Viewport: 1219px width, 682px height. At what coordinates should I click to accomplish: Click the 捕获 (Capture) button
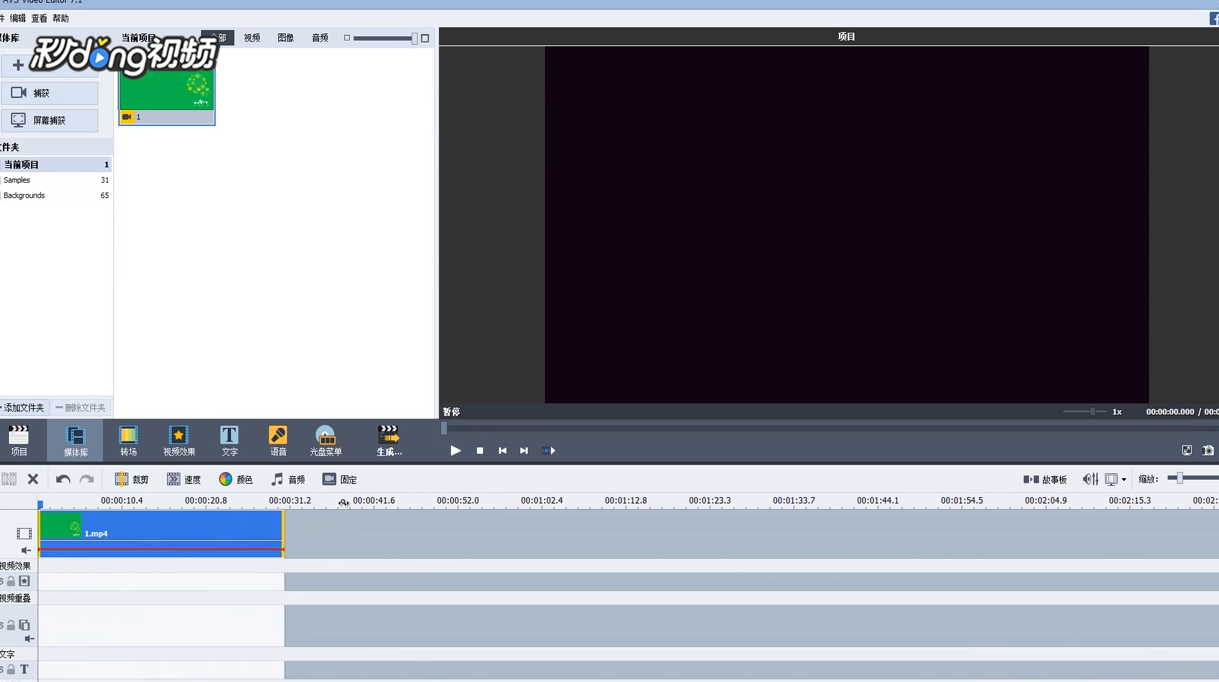click(x=50, y=93)
